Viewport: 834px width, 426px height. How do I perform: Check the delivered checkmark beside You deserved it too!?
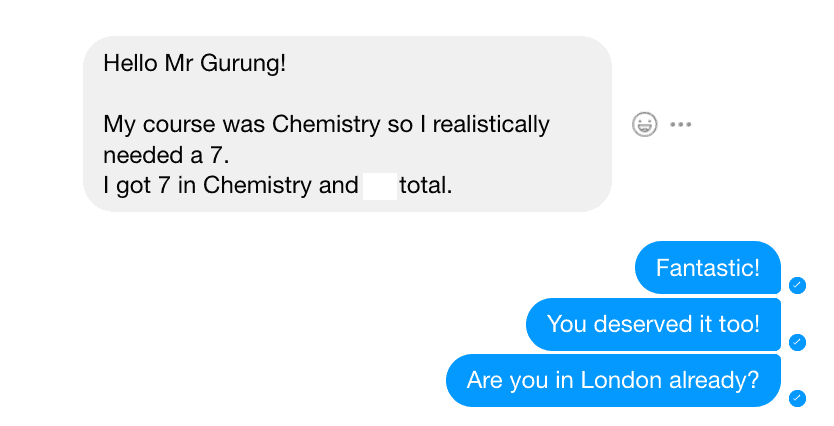click(797, 341)
